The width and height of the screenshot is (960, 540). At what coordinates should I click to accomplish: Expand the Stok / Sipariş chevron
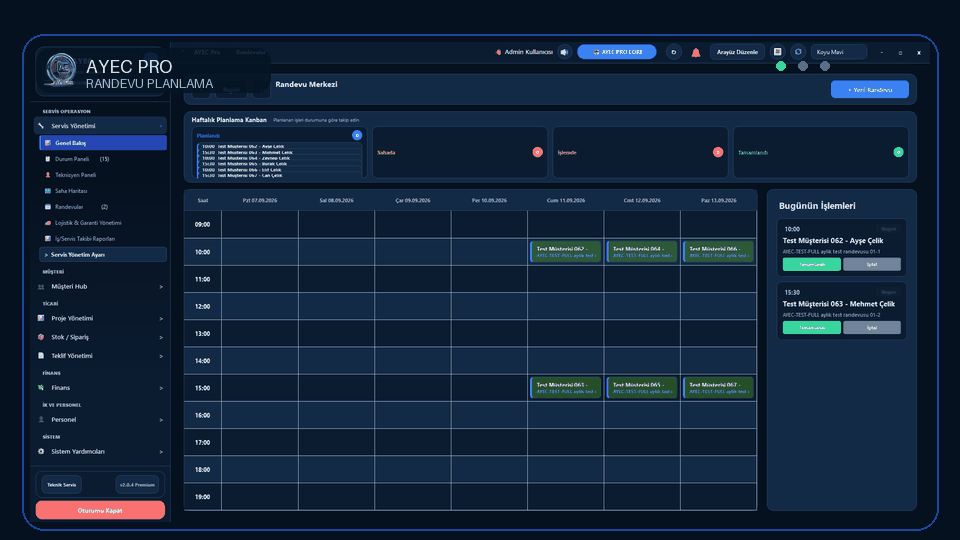point(161,337)
